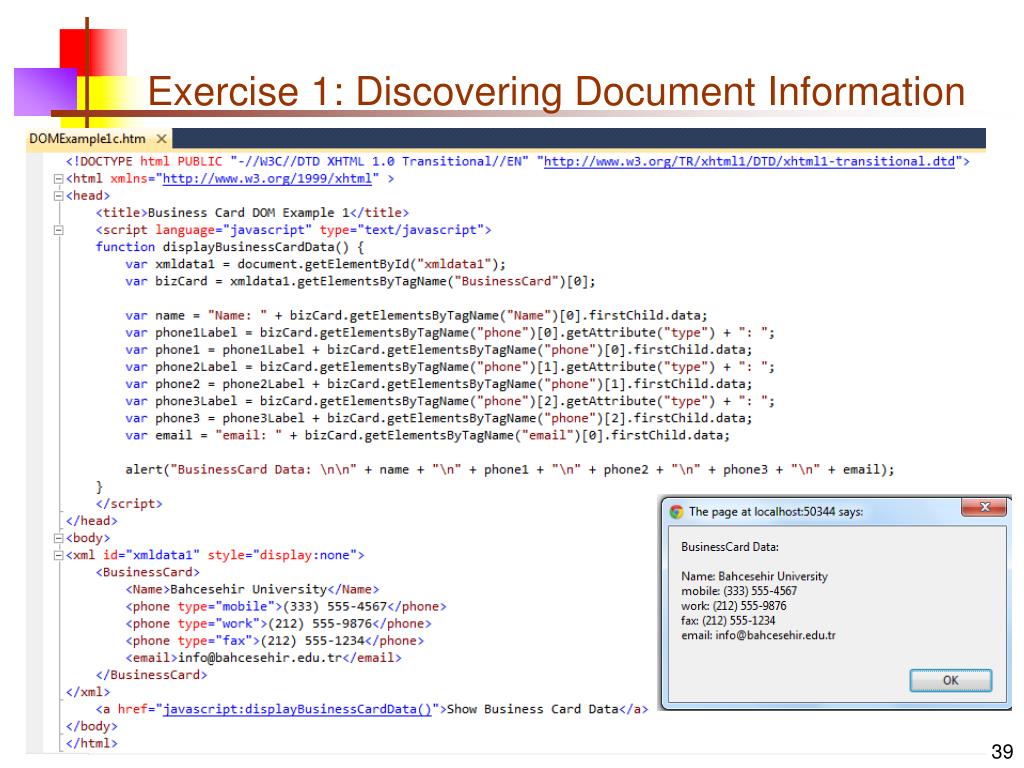Screen dimensions: 1024x768
Task: Click the slide number 39
Action: (1002, 752)
